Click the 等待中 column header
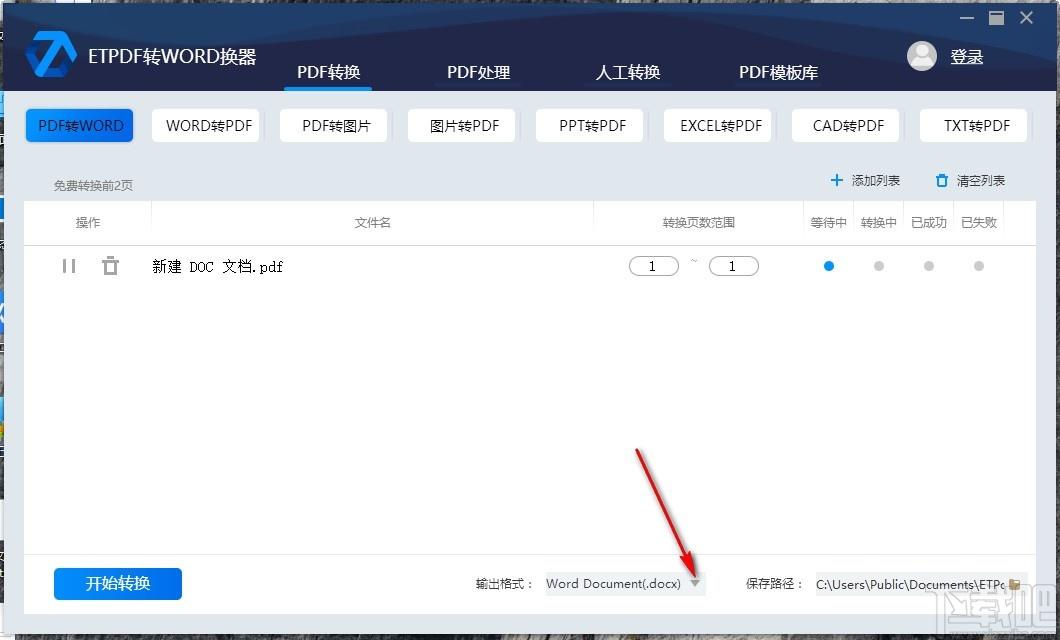Image resolution: width=1060 pixels, height=640 pixels. 829,222
